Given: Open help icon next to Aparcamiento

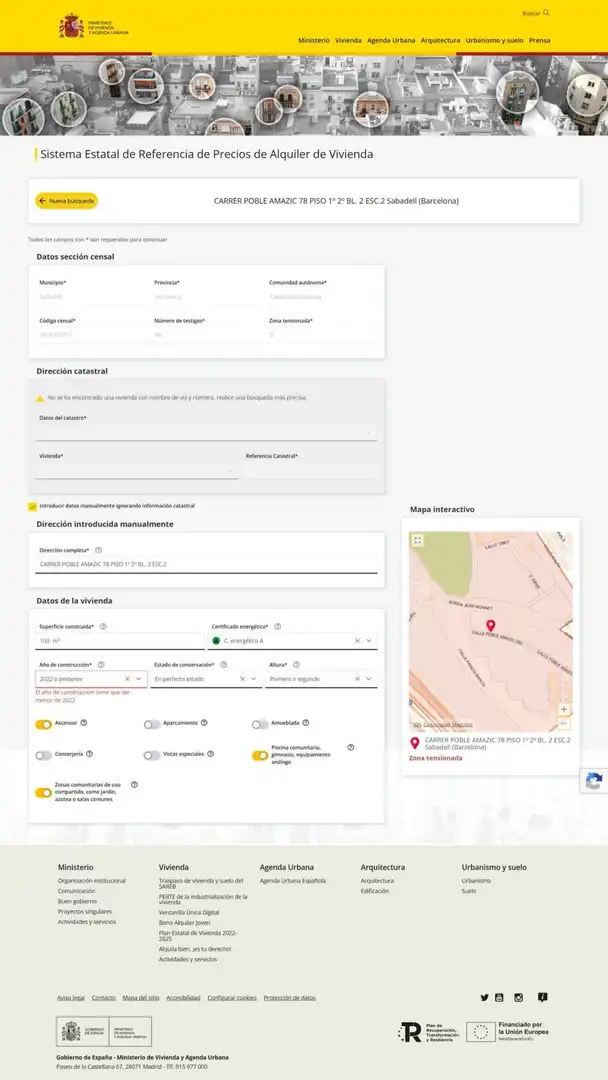Looking at the screenshot, I should point(204,723).
